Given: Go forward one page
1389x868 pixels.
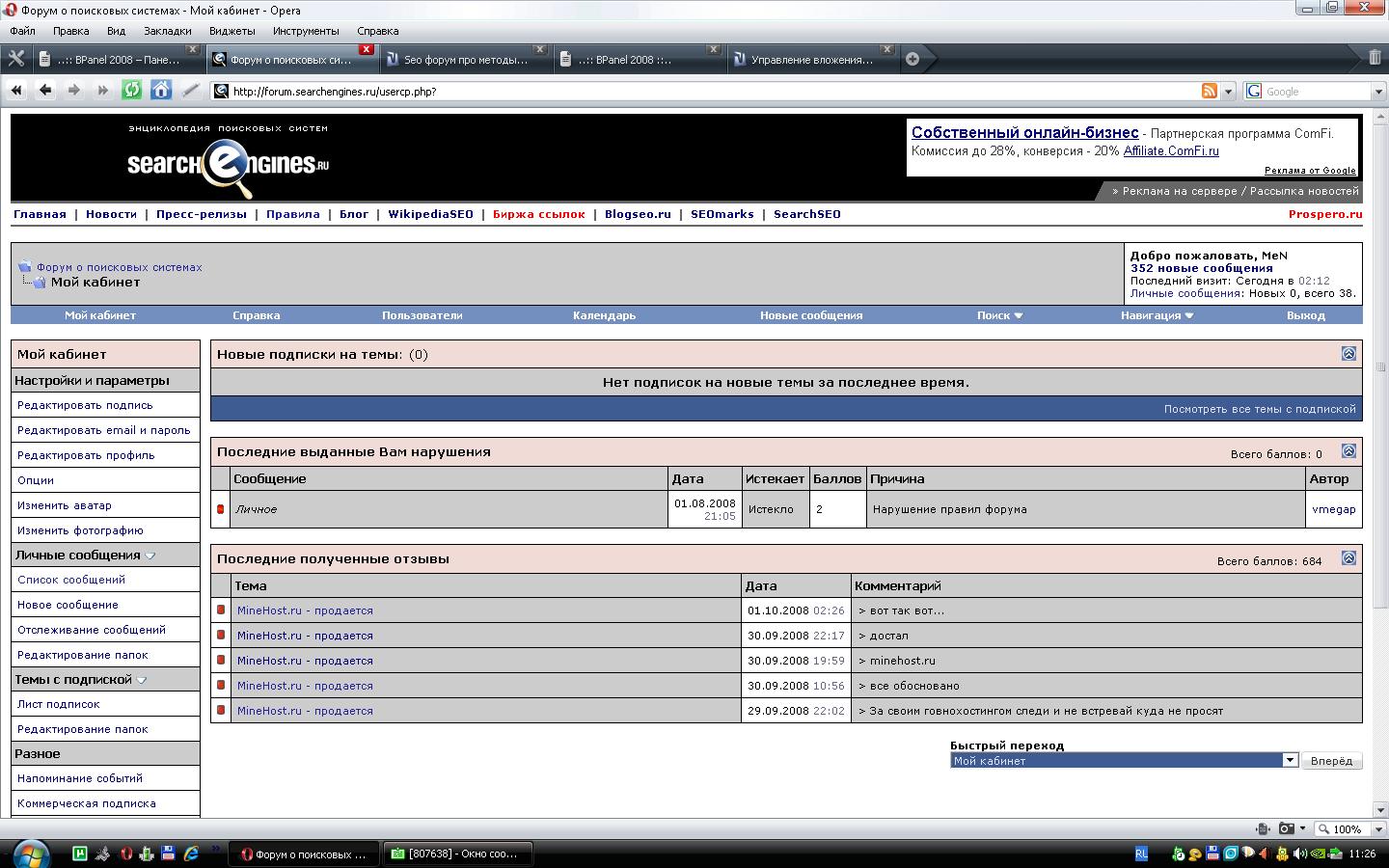Looking at the screenshot, I should point(73,91).
